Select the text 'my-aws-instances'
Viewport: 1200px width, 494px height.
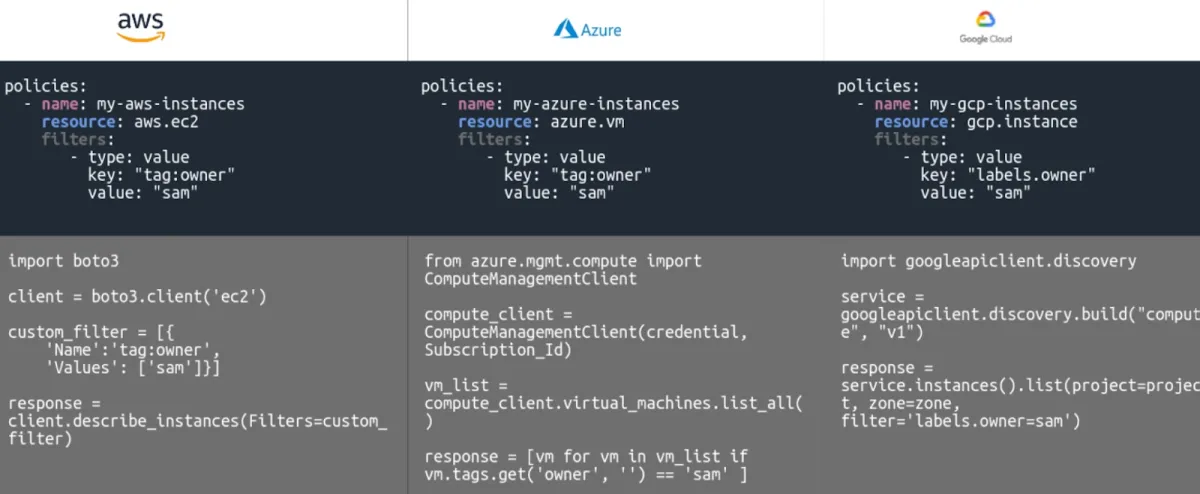171,104
